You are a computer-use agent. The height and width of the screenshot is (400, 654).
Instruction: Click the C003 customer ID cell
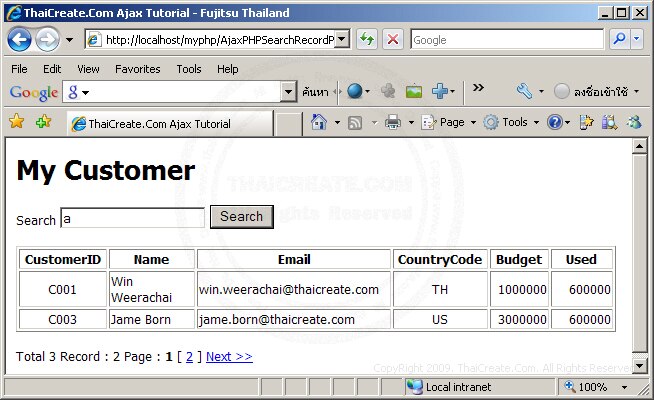tap(63, 319)
